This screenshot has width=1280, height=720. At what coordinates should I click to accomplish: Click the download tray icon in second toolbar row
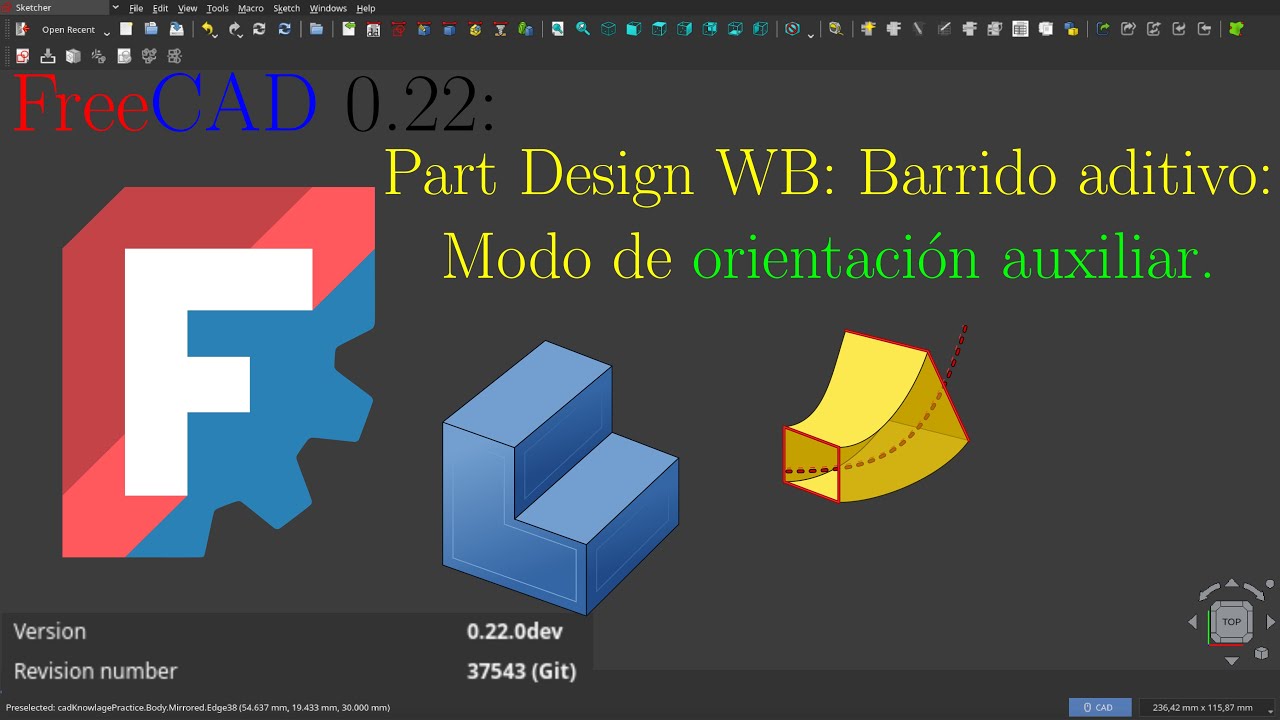(47, 56)
